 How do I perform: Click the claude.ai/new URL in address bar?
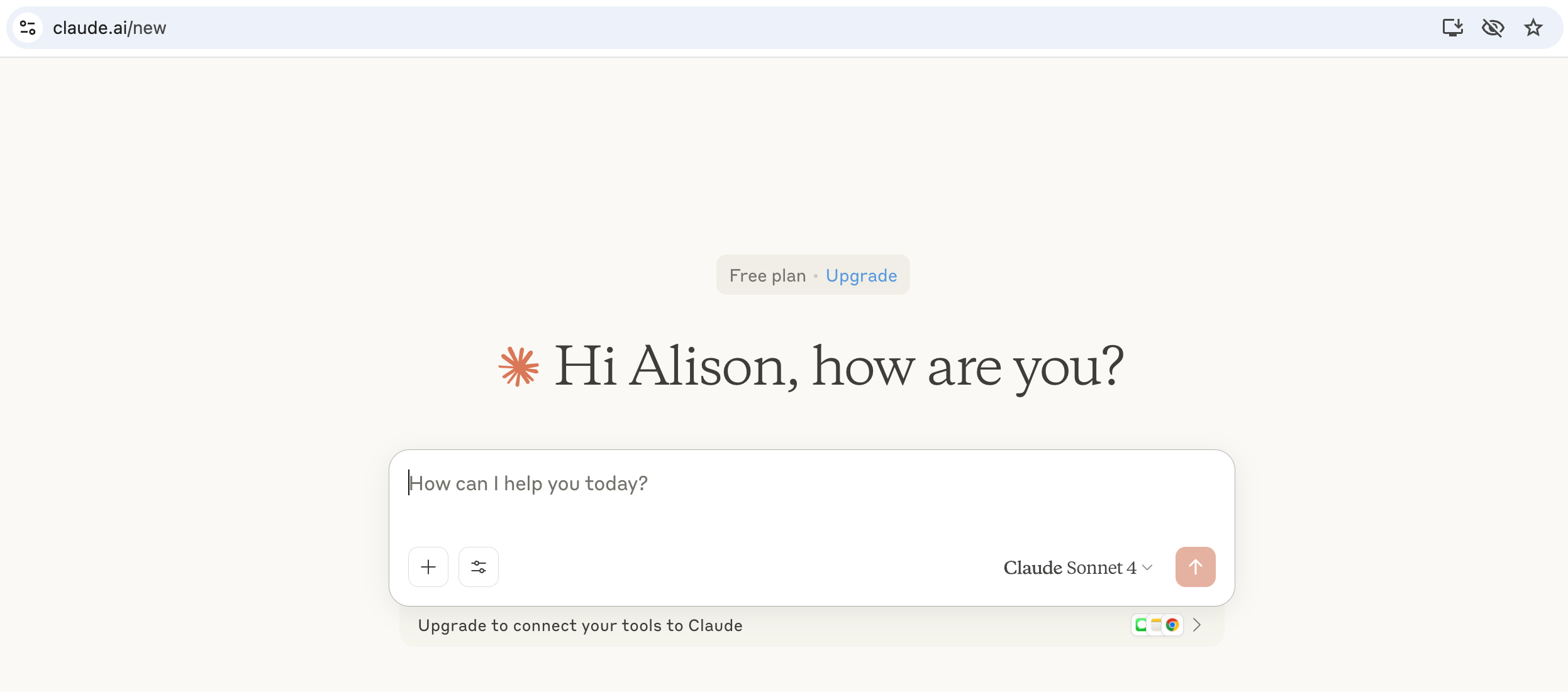coord(109,28)
